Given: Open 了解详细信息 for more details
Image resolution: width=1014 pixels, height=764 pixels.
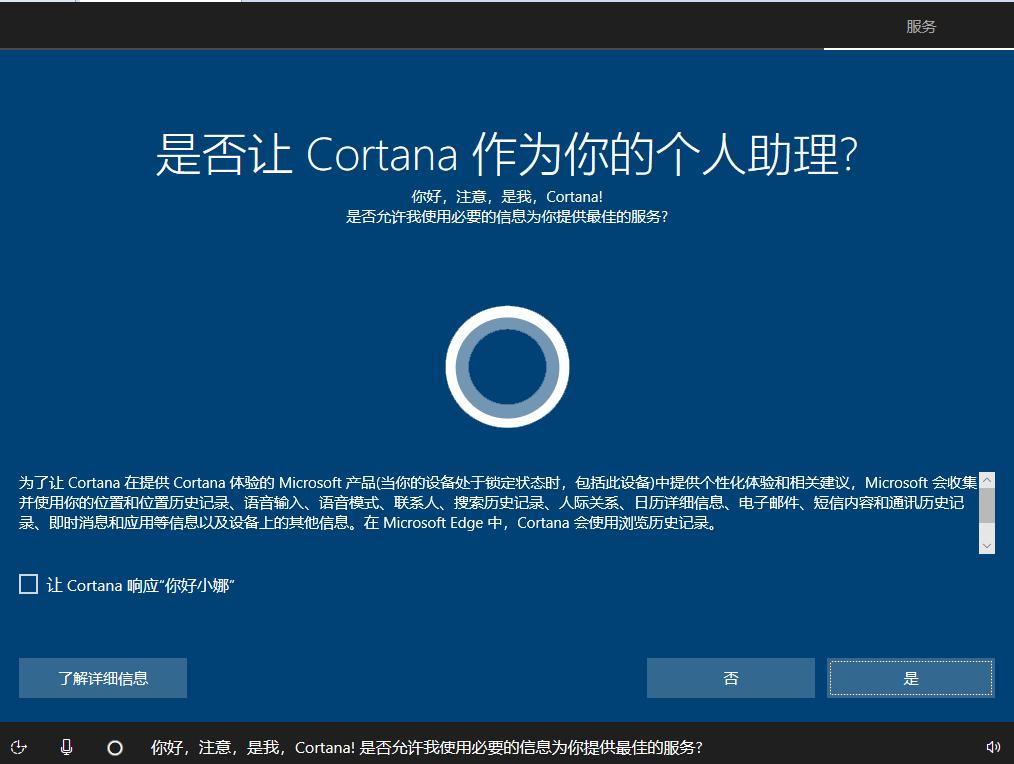Looking at the screenshot, I should pos(103,678).
